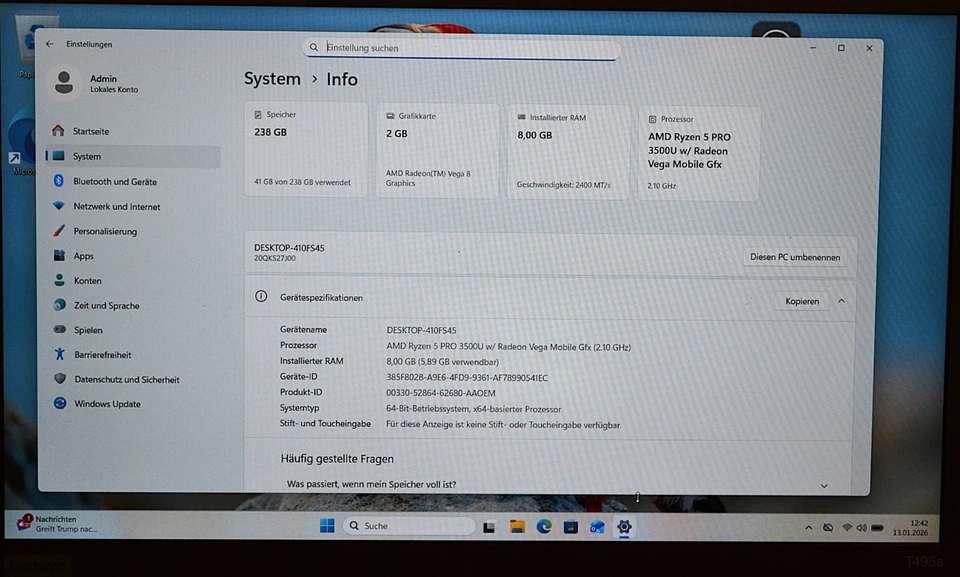Image resolution: width=960 pixels, height=577 pixels.
Task: Open Bluetooth und Geräte settings
Action: tap(133, 181)
